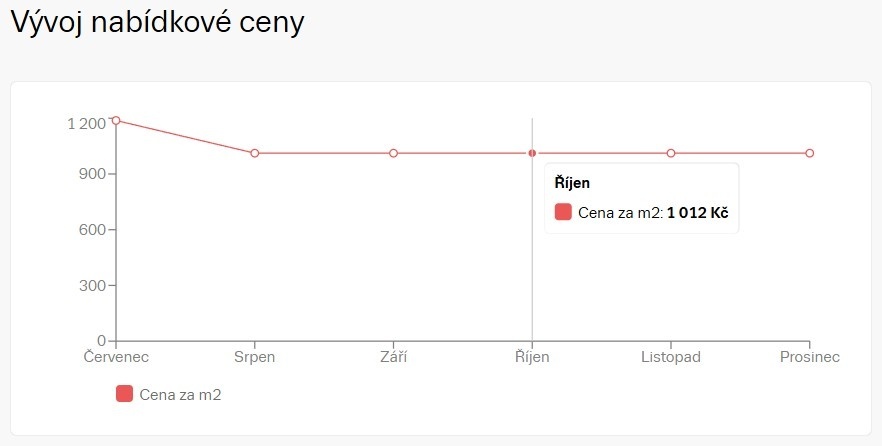The width and height of the screenshot is (882, 446).
Task: Click the 900 y-axis label
Action: 91,174
